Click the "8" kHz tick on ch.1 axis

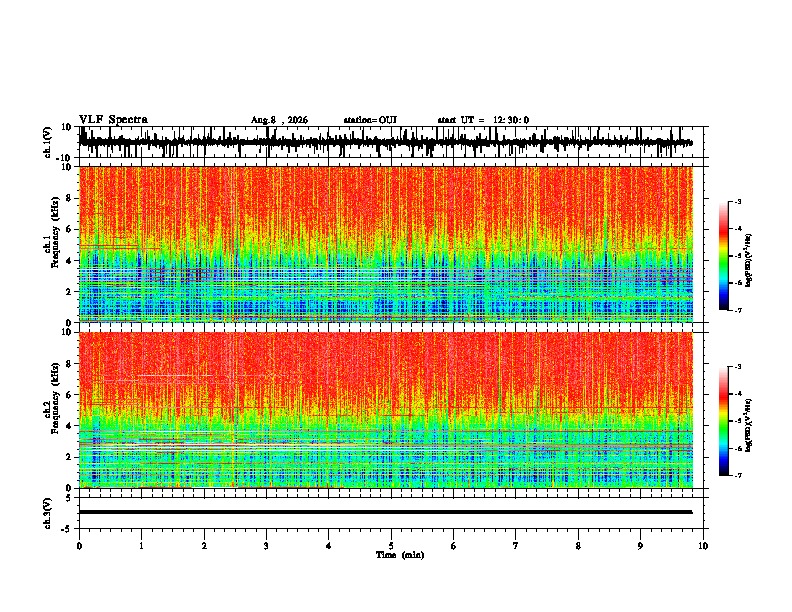tap(70, 198)
